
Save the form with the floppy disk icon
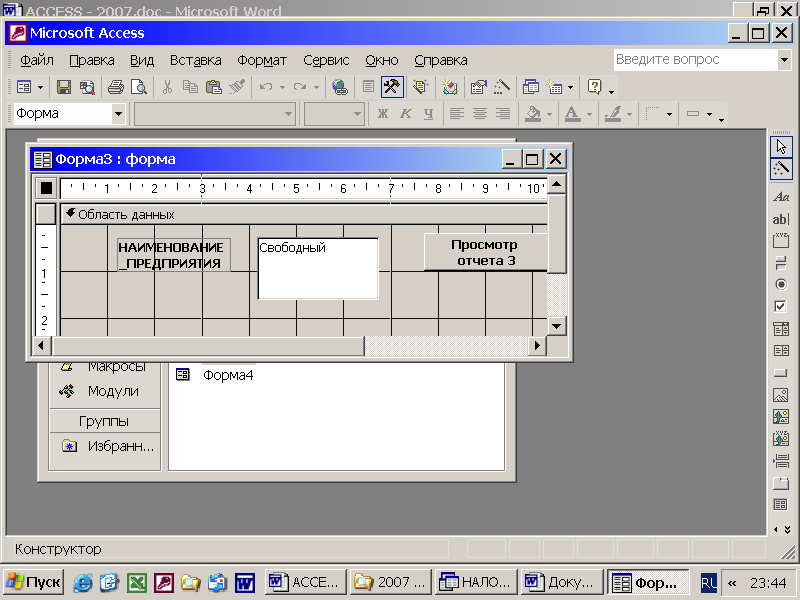coord(64,87)
